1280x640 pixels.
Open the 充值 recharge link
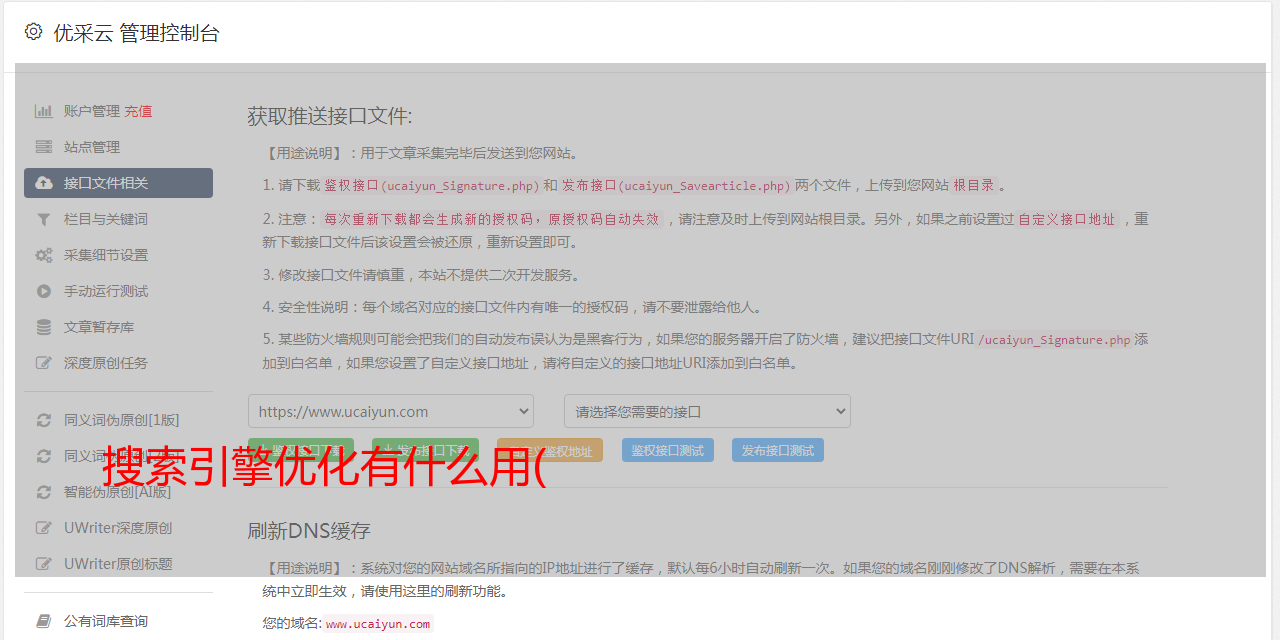138,111
